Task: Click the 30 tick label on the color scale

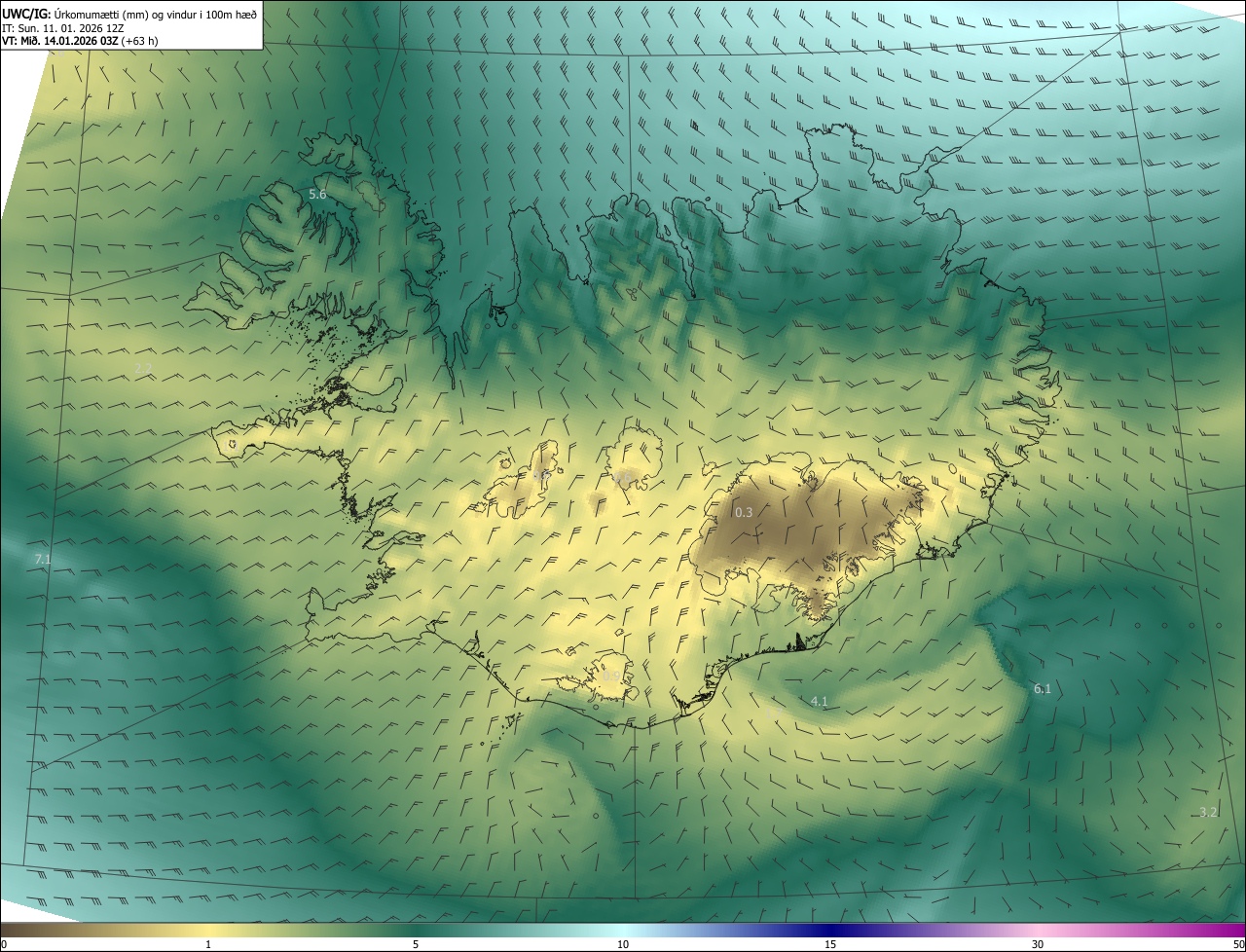Action: tap(1038, 944)
